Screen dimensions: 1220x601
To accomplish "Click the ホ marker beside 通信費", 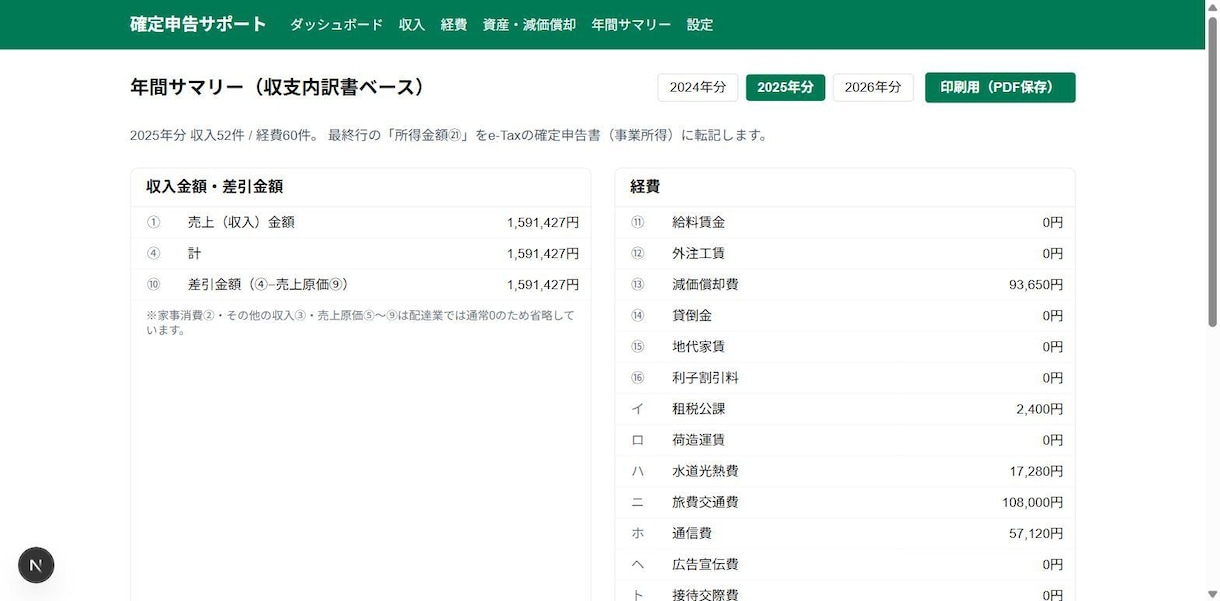I will click(x=637, y=532).
